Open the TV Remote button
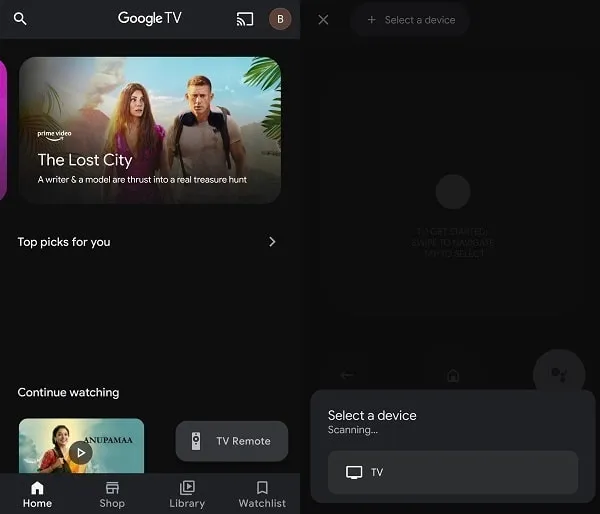This screenshot has width=600, height=514. (x=232, y=441)
